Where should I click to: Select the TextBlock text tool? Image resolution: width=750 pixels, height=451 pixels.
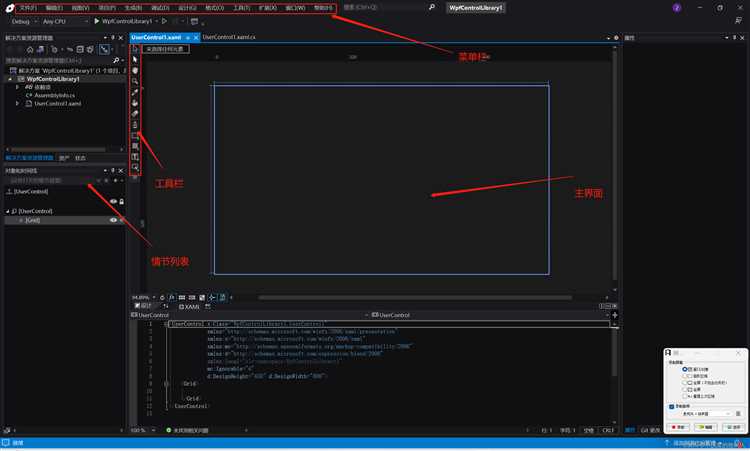point(135,157)
